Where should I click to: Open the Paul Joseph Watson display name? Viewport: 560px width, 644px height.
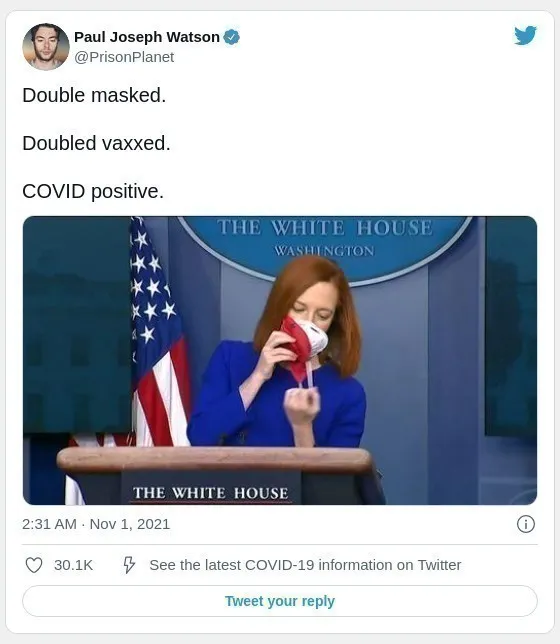pyautogui.click(x=147, y=37)
